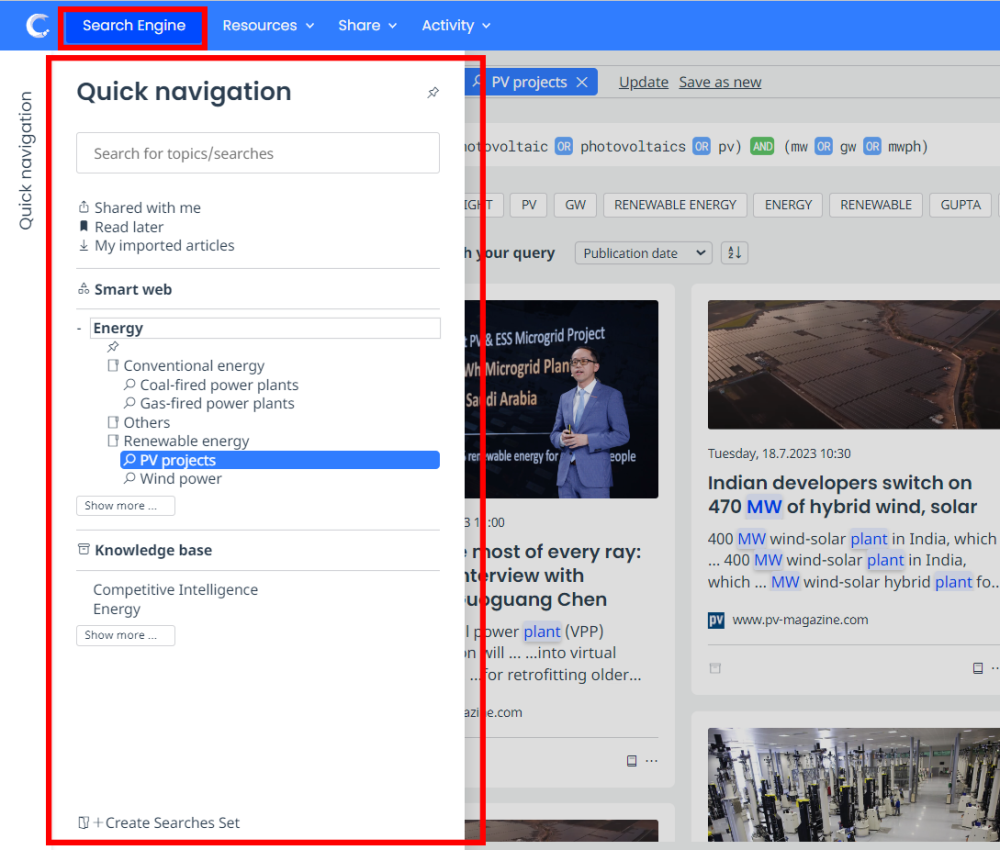
Task: Open the Publication date dropdown
Action: click(642, 253)
